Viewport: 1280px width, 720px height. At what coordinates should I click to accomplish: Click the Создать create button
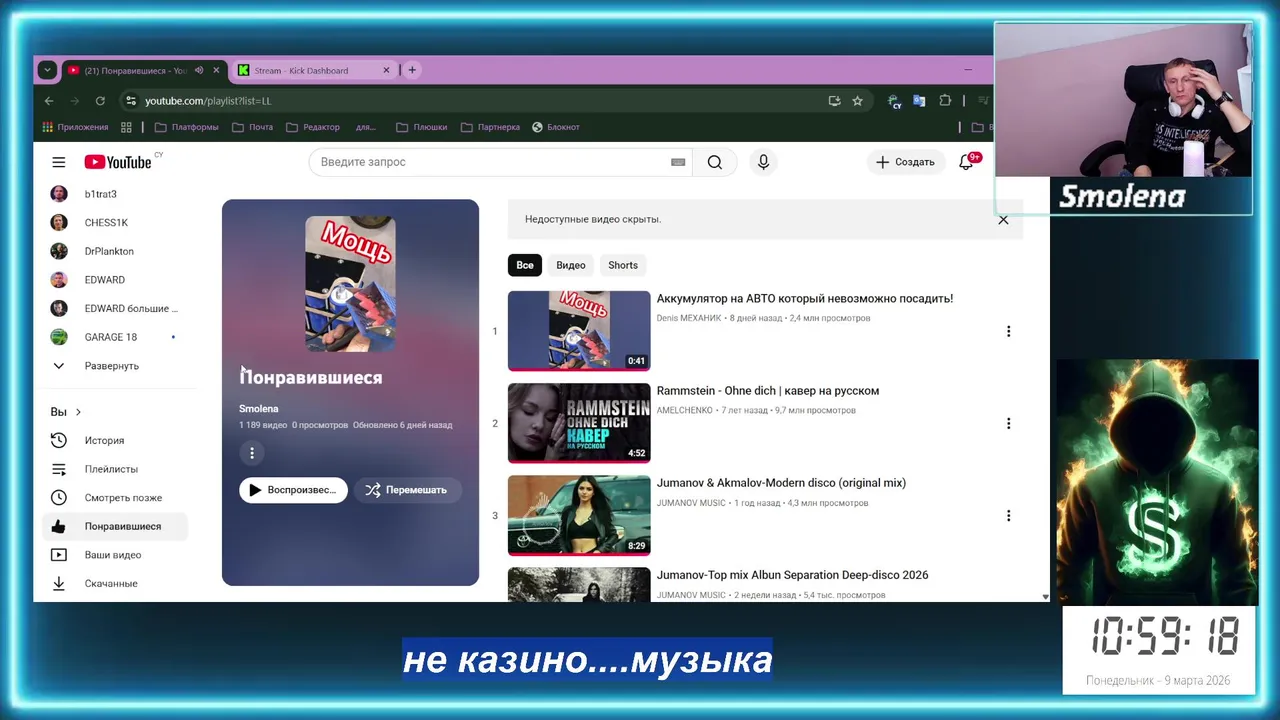point(906,162)
